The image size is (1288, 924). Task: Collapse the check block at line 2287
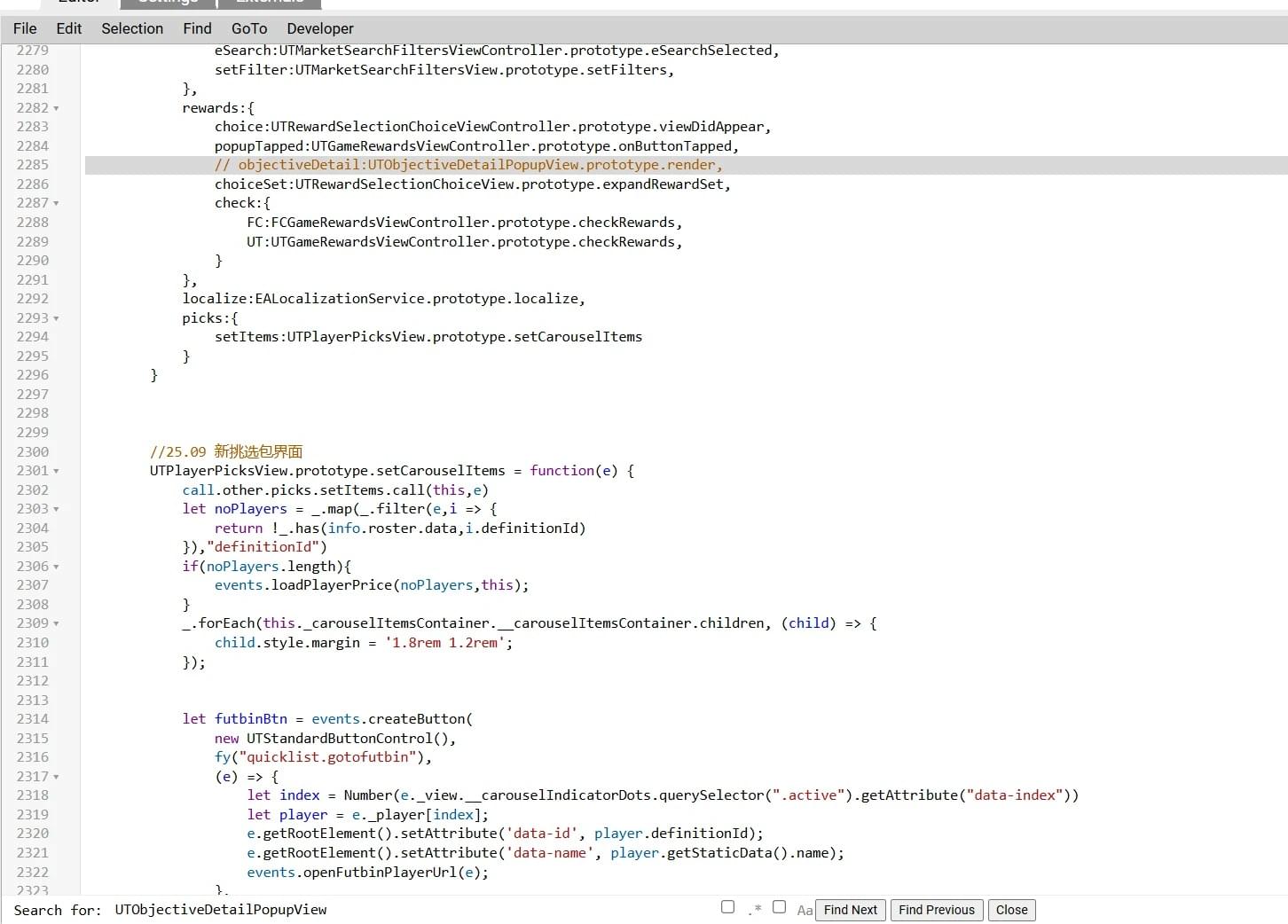(x=56, y=203)
